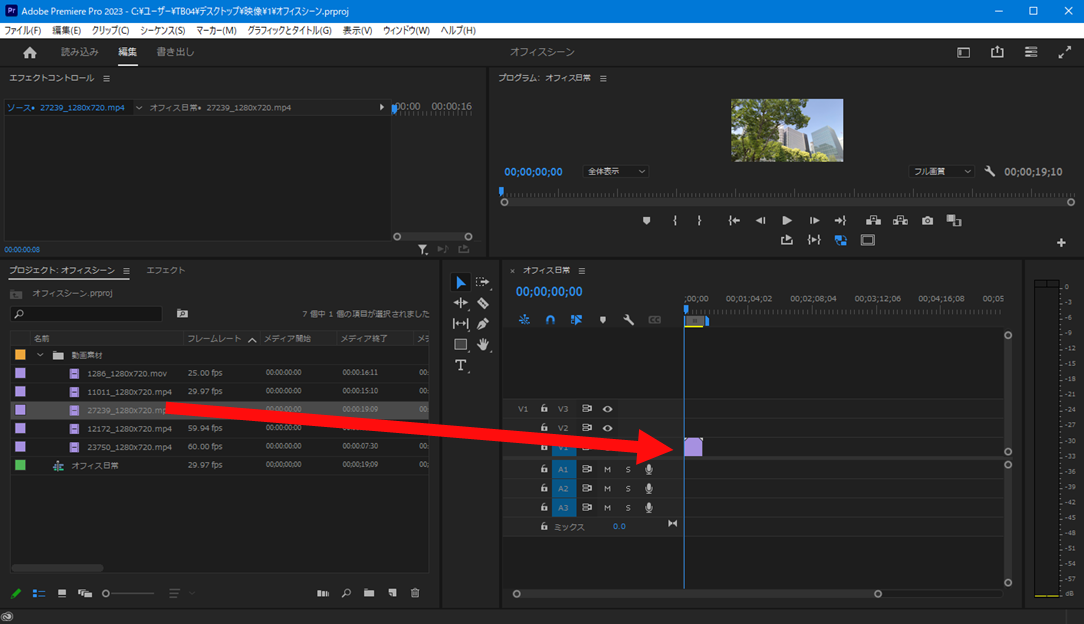The width and height of the screenshot is (1084, 624).
Task: Add marker in program monitor
Action: coord(646,220)
